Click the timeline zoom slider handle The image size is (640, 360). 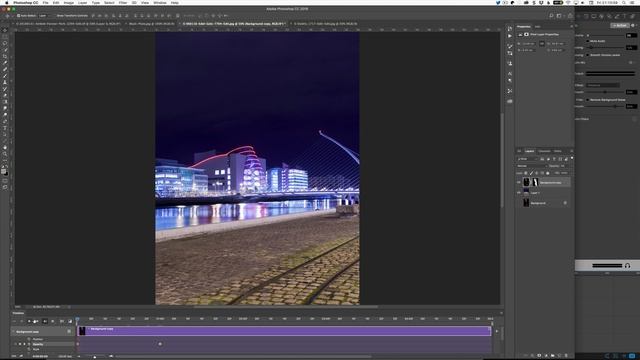coord(94,357)
